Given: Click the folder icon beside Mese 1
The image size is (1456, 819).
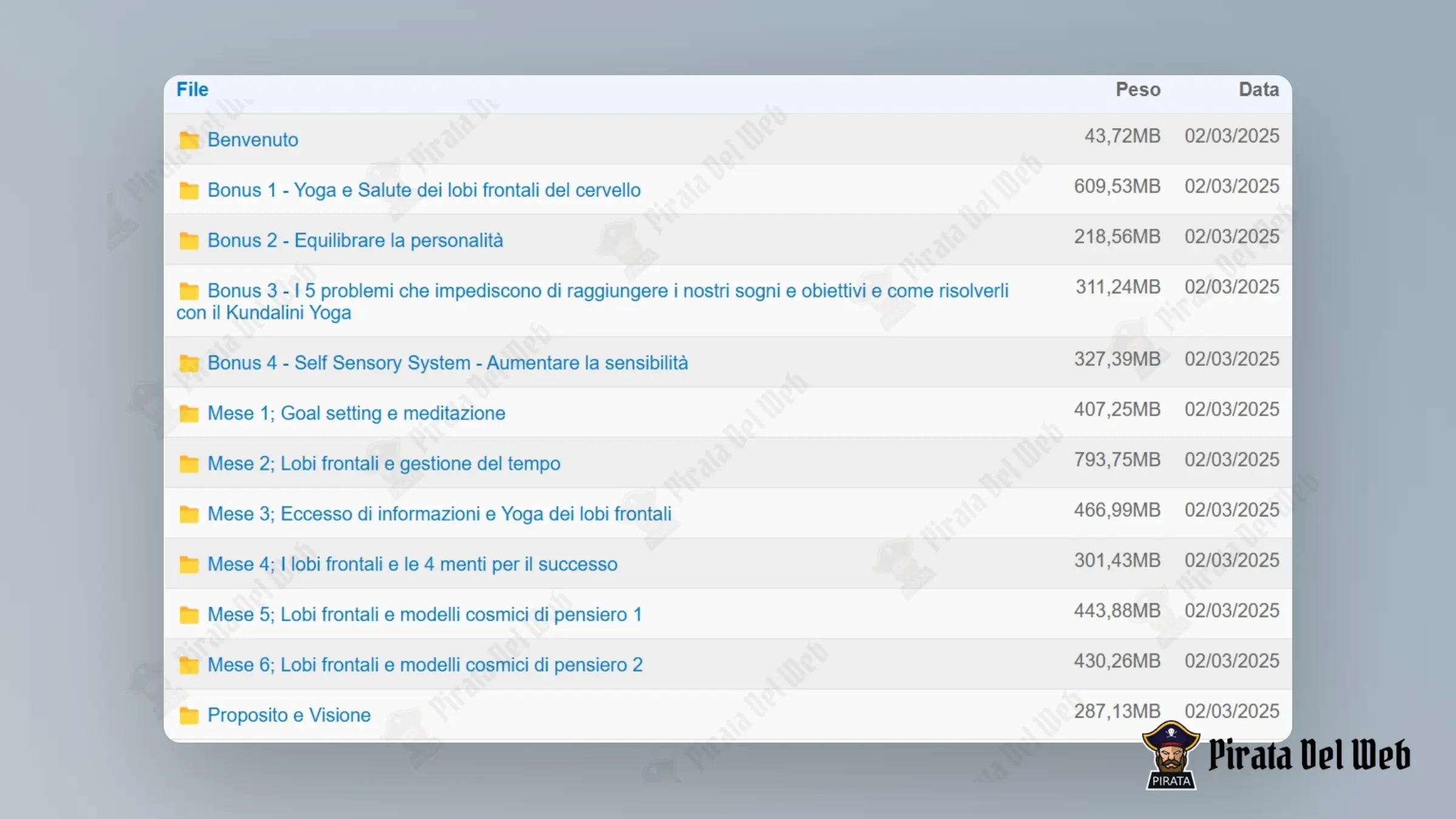Looking at the screenshot, I should point(189,414).
